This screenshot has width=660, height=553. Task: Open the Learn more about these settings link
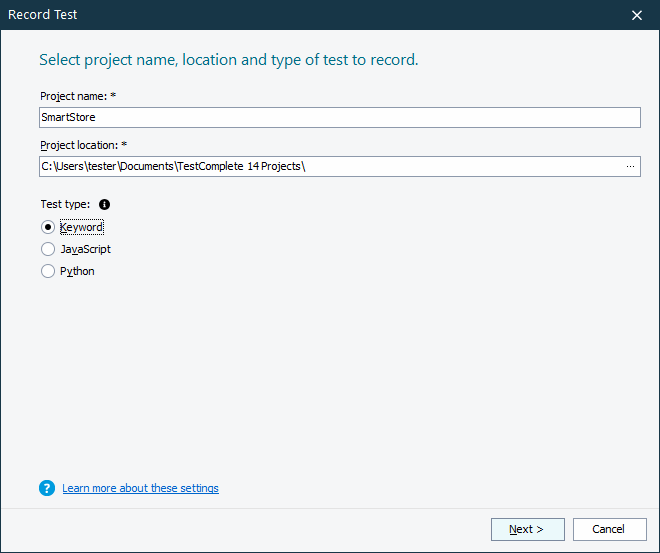point(140,488)
